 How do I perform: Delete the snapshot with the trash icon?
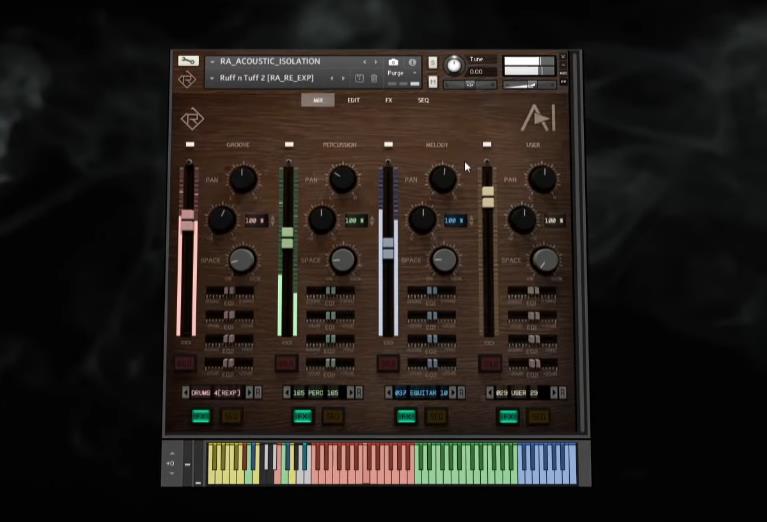pos(374,78)
